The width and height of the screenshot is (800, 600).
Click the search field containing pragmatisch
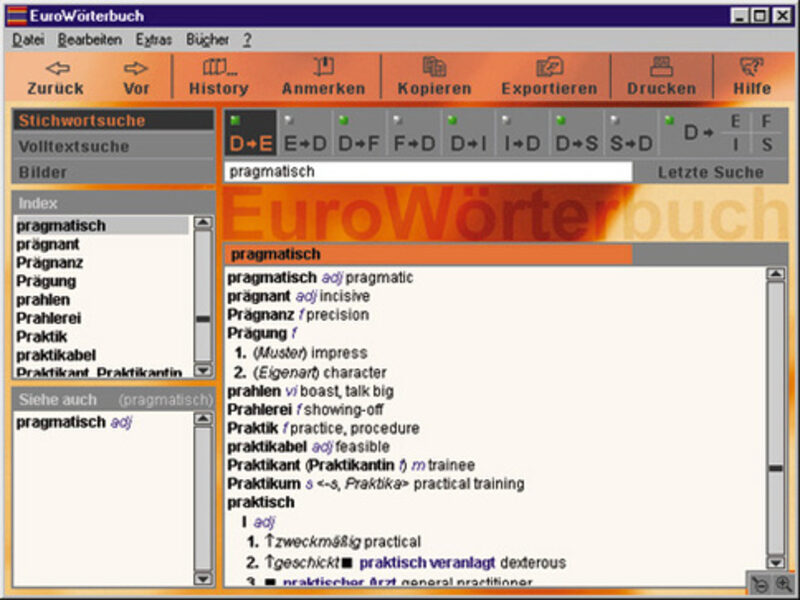click(x=429, y=171)
